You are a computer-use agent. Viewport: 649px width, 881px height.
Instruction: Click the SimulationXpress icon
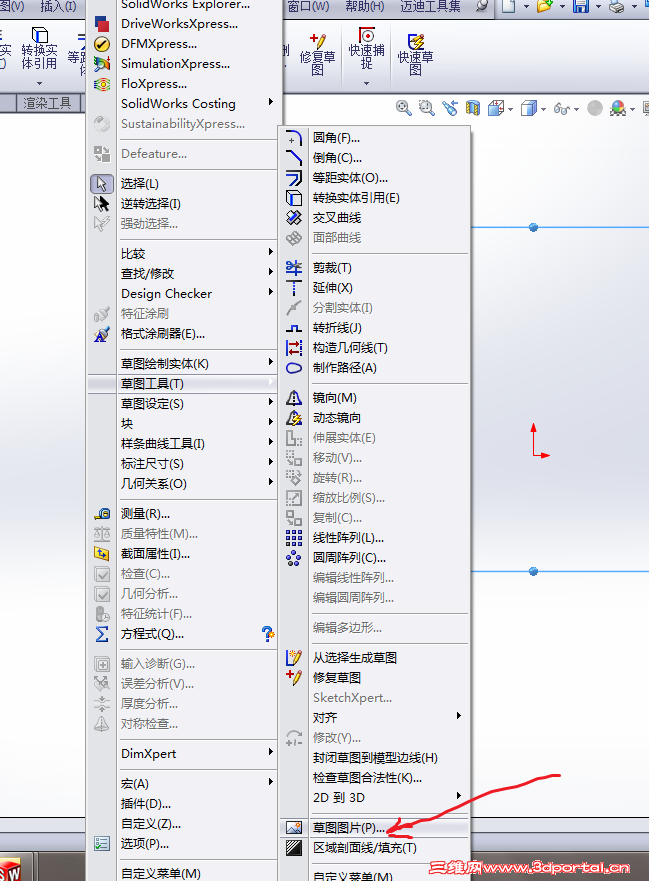[102, 64]
